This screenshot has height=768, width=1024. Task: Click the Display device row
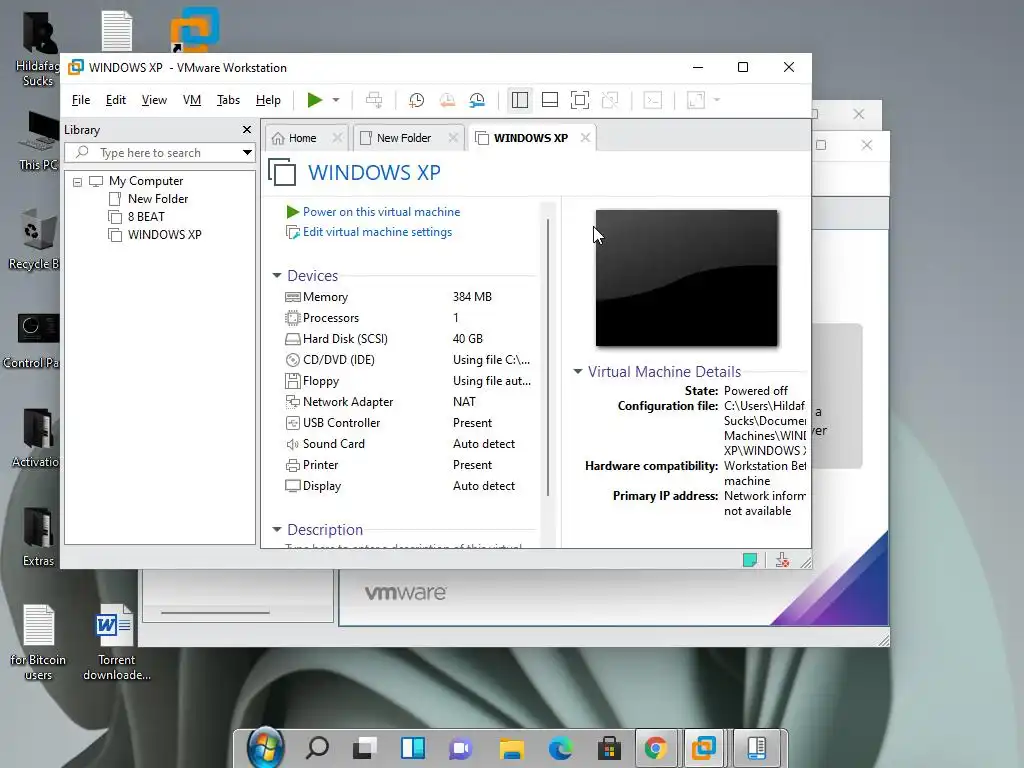pos(409,486)
